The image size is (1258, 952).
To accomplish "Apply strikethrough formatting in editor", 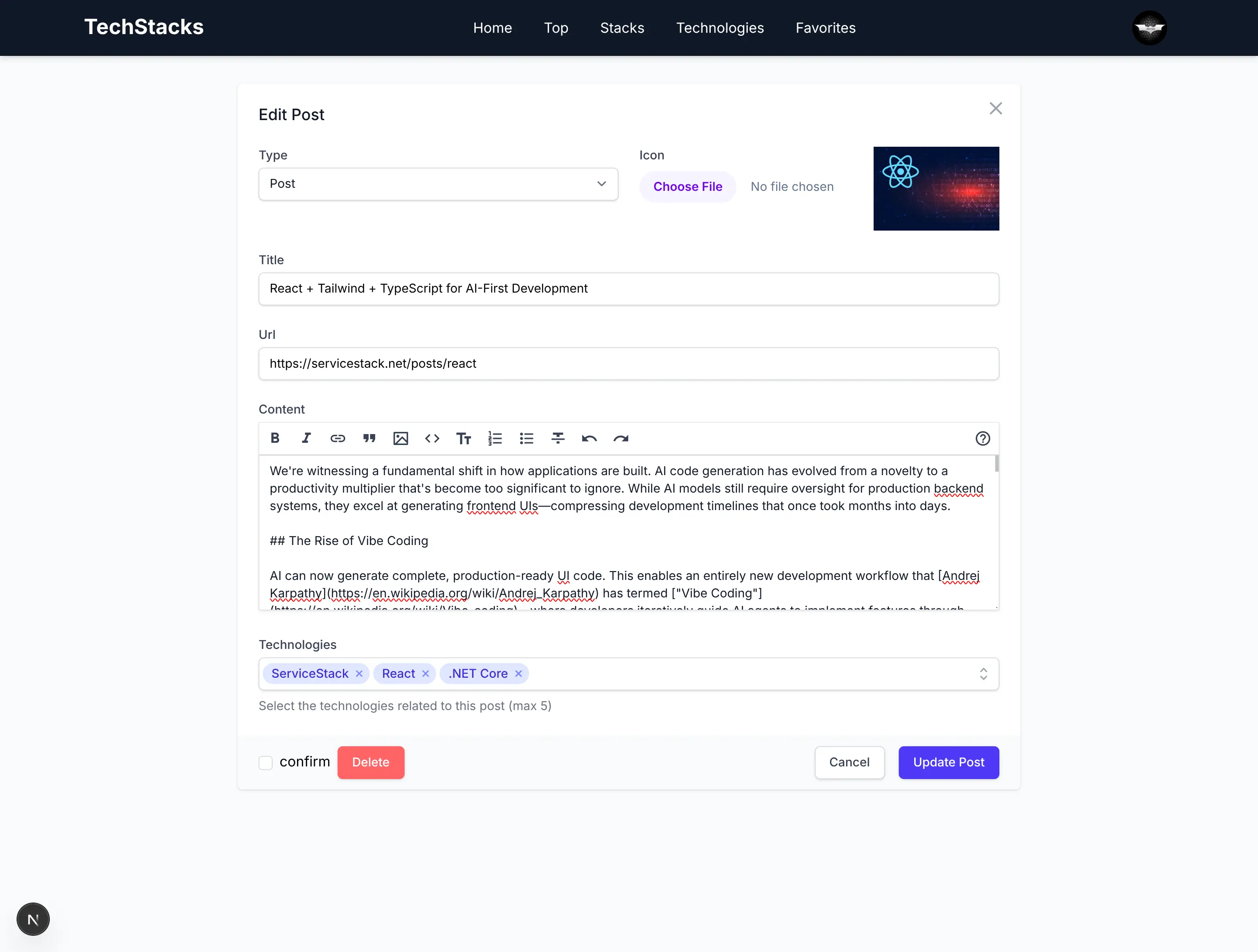I will click(558, 438).
